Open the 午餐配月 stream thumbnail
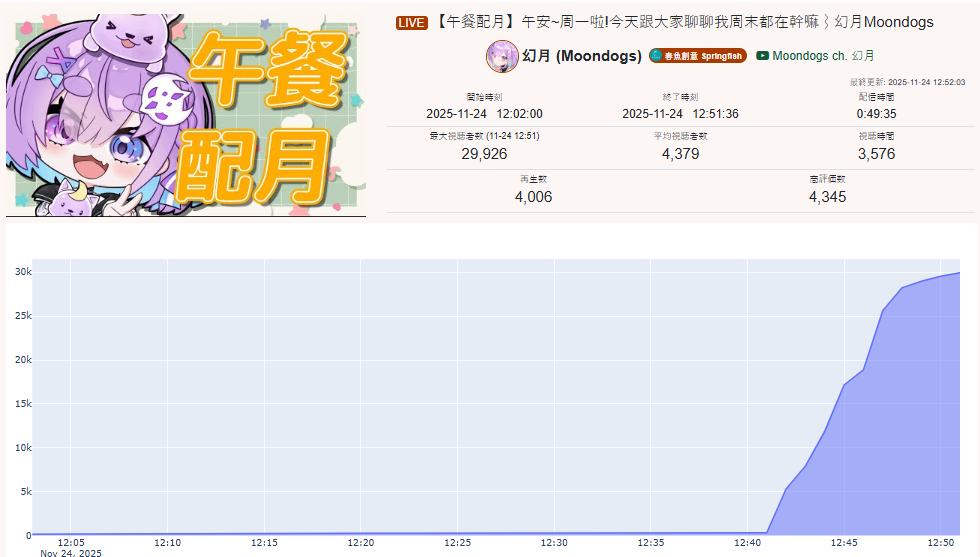This screenshot has height=557, width=980. (186, 111)
